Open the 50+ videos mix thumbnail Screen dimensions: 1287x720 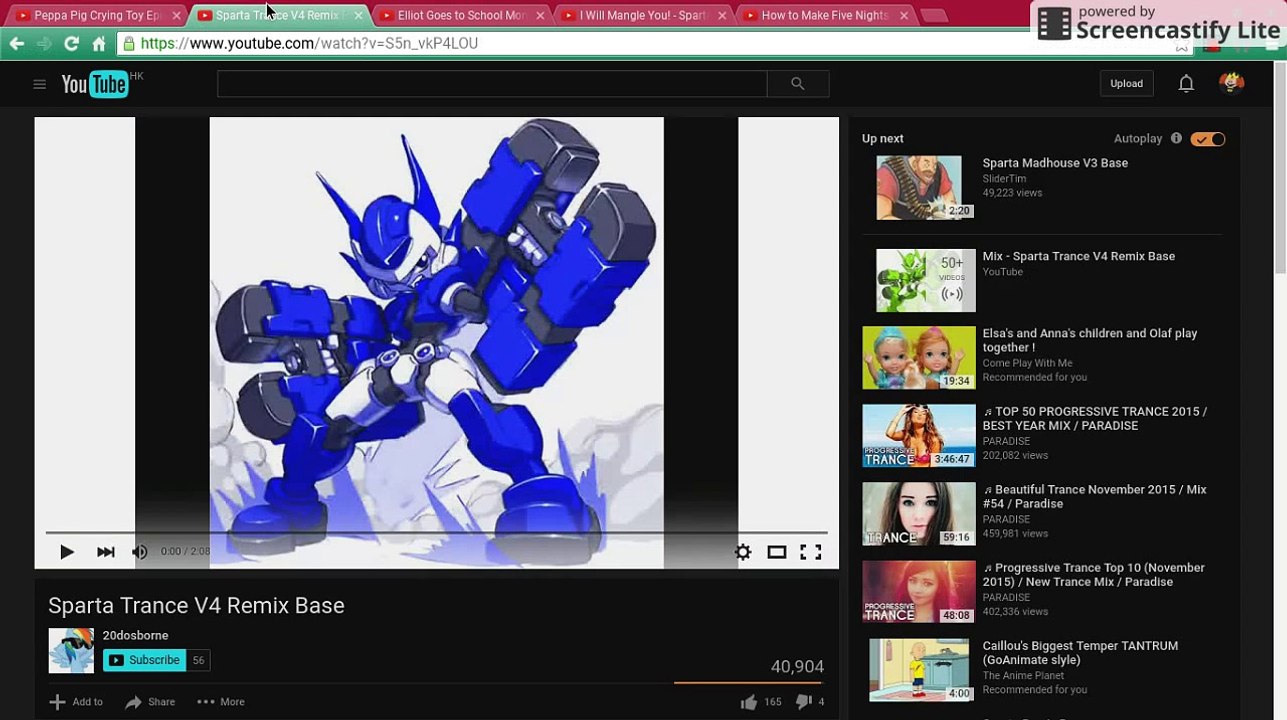926,280
